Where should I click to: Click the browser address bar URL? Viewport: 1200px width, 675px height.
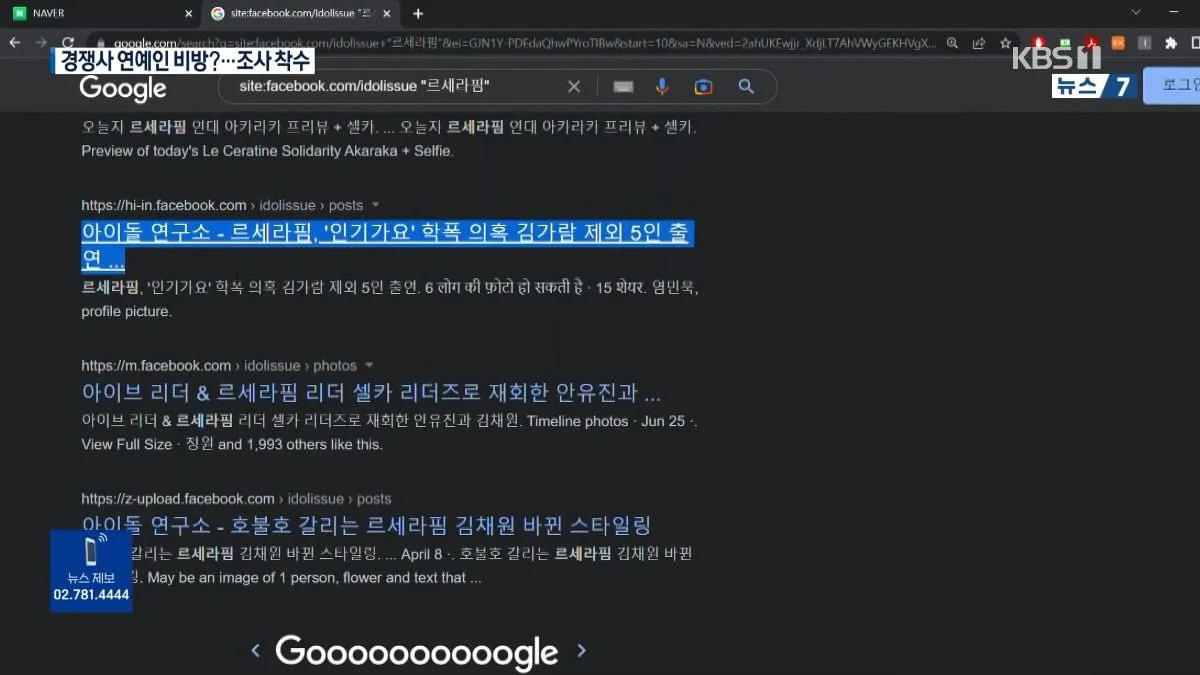525,43
